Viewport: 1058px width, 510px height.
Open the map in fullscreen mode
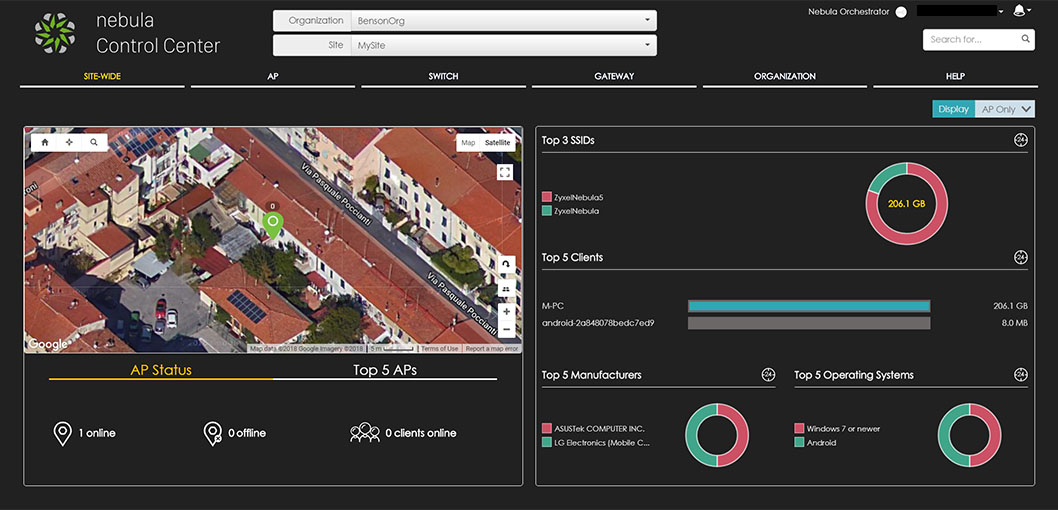coord(505,173)
